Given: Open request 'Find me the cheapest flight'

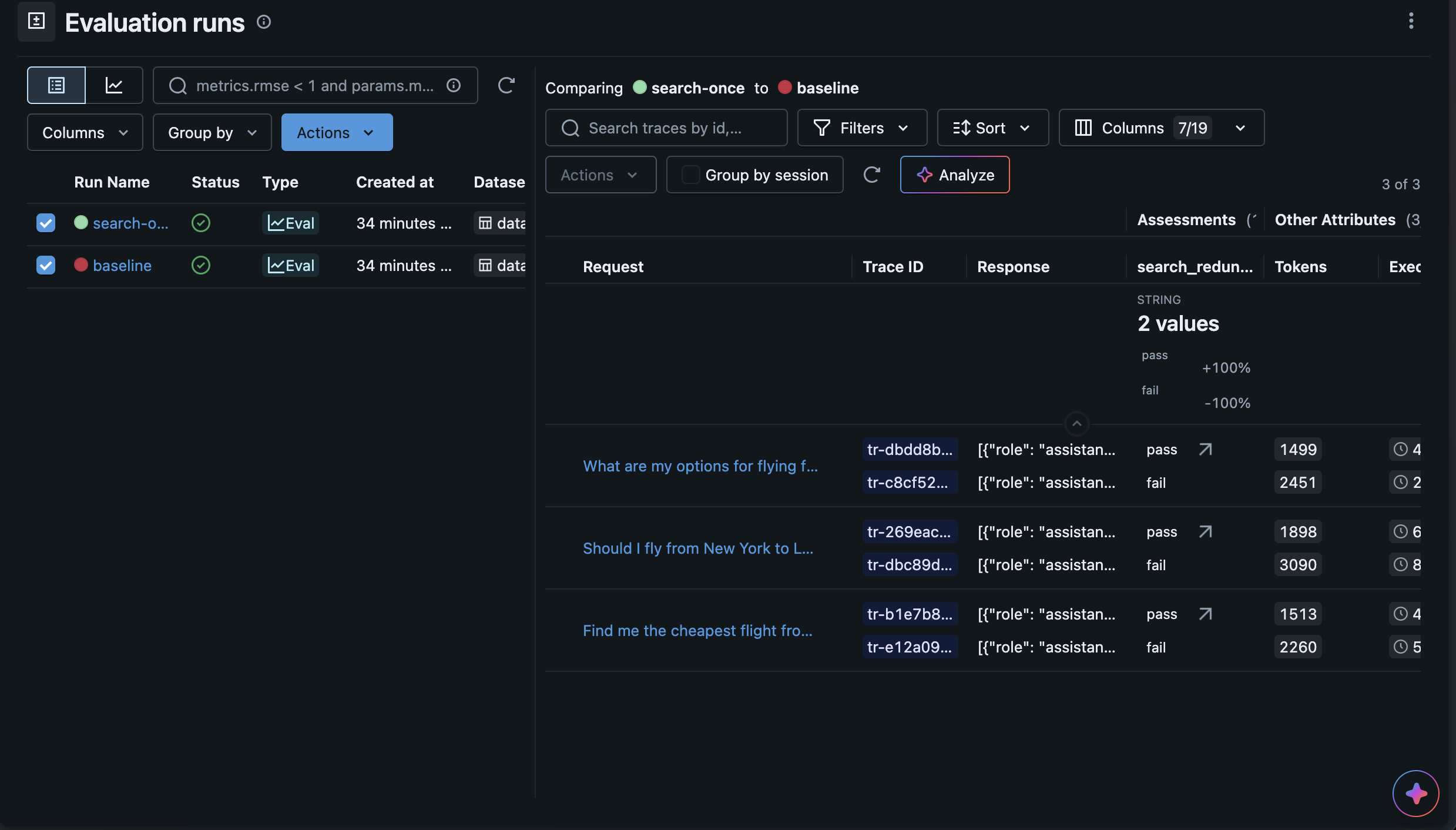Looking at the screenshot, I should 697,631.
